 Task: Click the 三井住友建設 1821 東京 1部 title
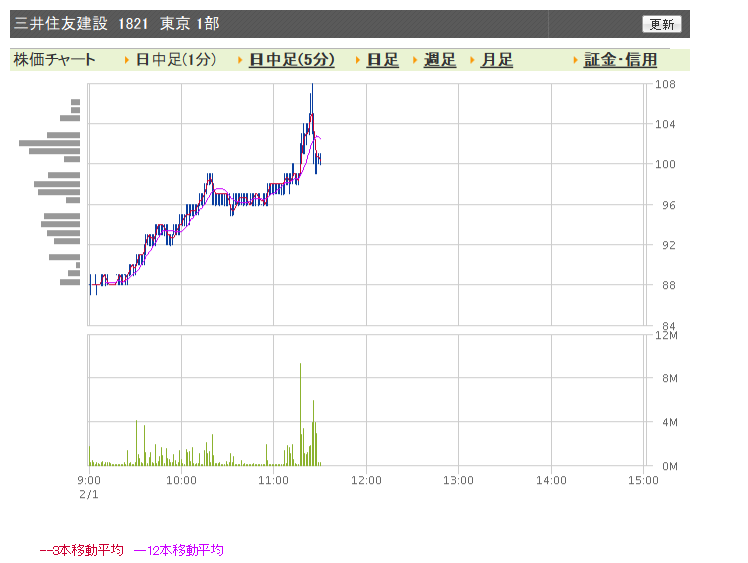(116, 23)
